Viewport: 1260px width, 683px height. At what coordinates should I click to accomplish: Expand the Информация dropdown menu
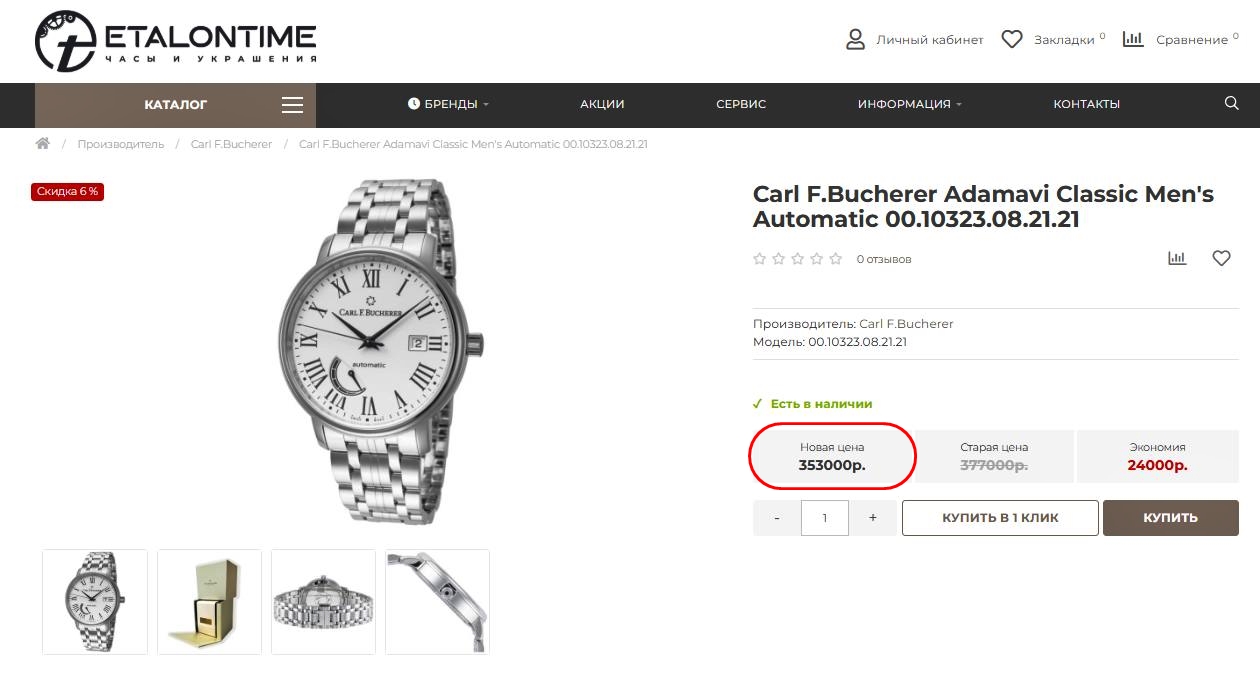click(x=909, y=104)
